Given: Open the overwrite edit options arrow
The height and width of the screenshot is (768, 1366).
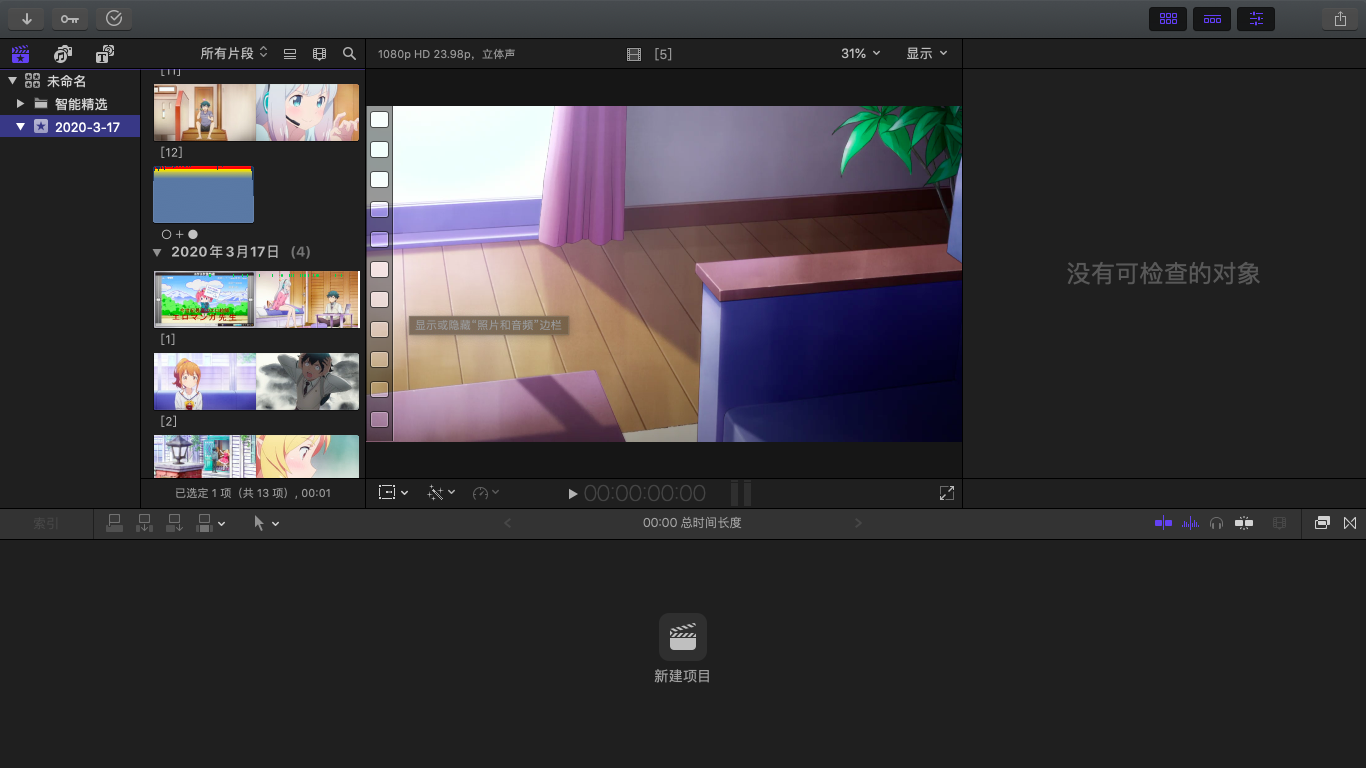Looking at the screenshot, I should click(x=222, y=523).
